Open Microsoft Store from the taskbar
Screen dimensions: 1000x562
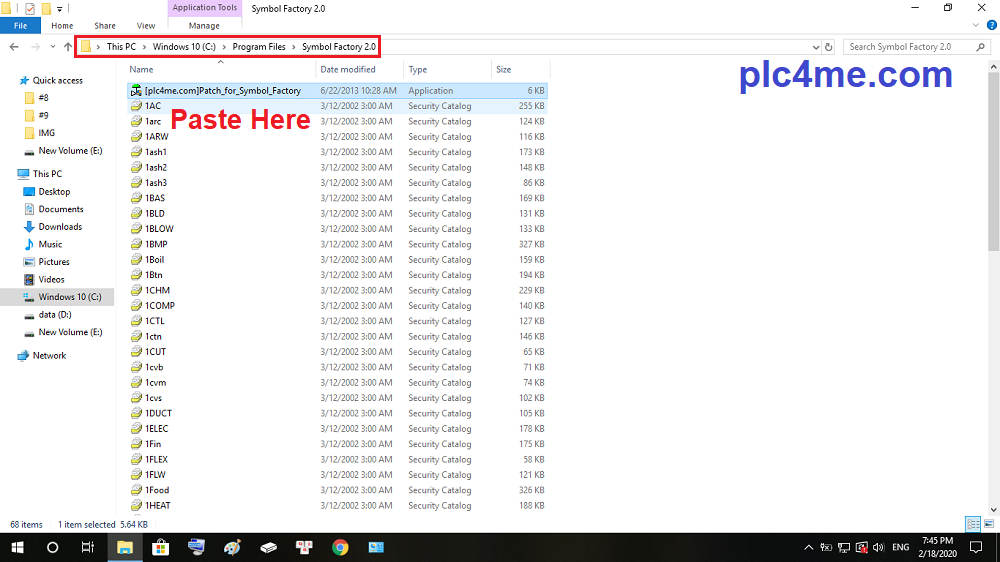click(x=160, y=547)
